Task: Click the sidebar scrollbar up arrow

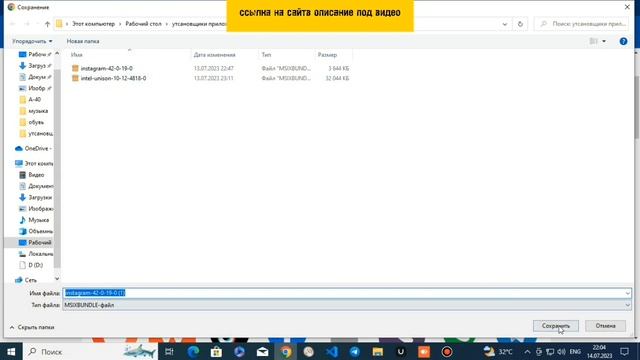Action: coord(57,53)
